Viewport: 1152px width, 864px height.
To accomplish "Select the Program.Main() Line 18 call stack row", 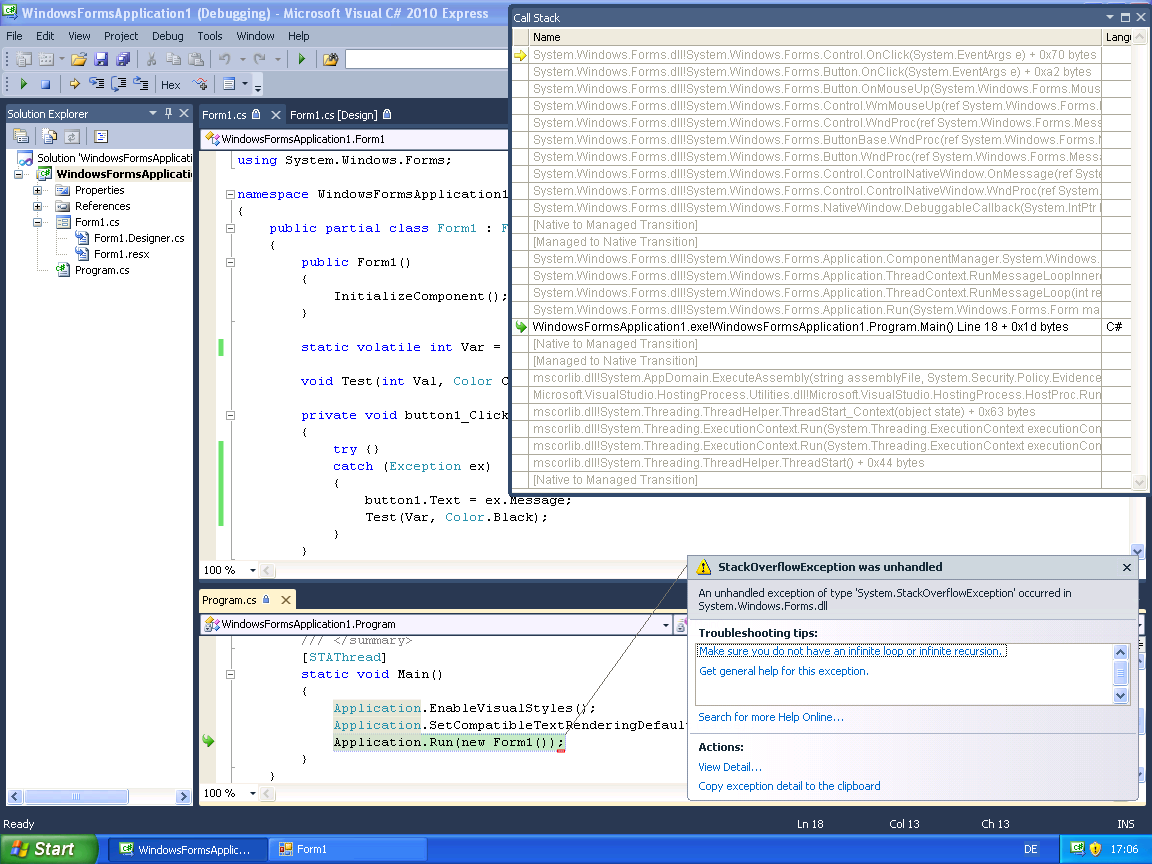I will 821,327.
